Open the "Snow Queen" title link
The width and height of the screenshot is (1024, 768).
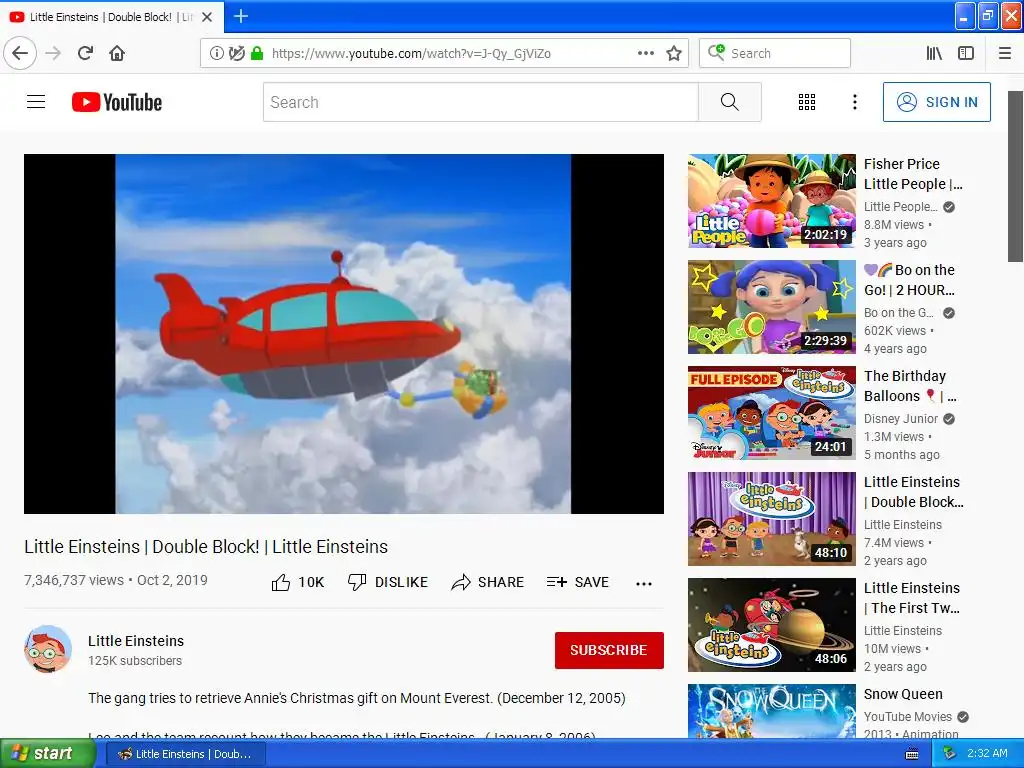903,694
